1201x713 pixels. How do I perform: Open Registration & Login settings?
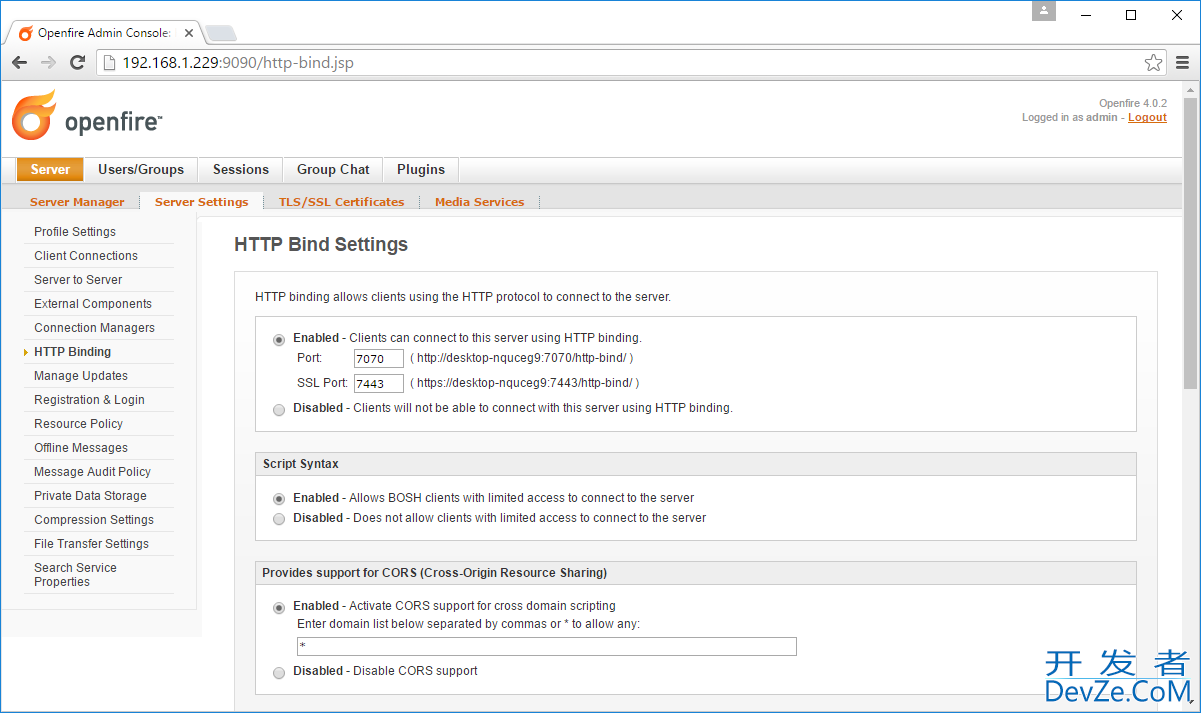(89, 400)
